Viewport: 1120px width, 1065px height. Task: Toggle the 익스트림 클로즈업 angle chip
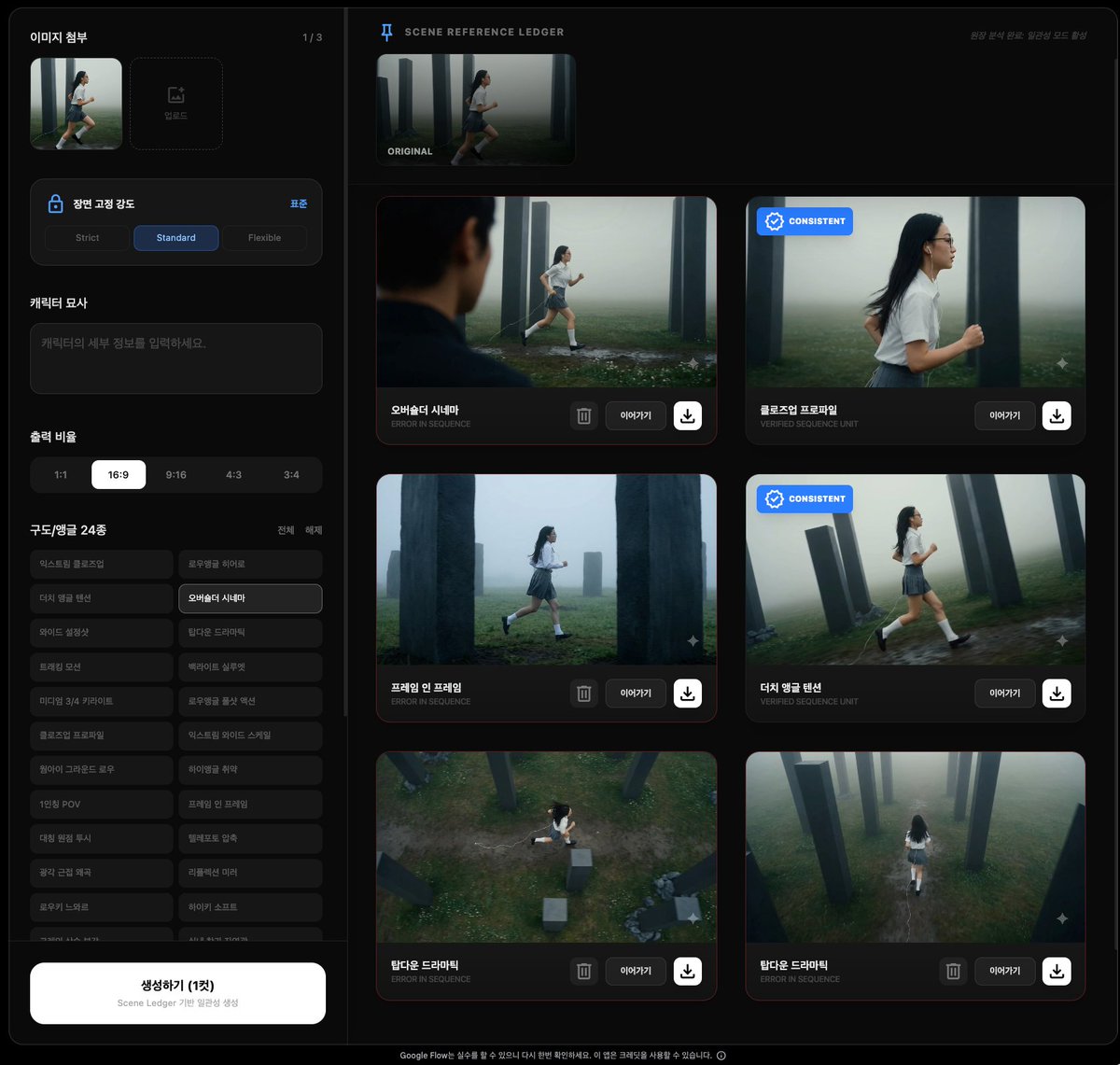(x=101, y=564)
